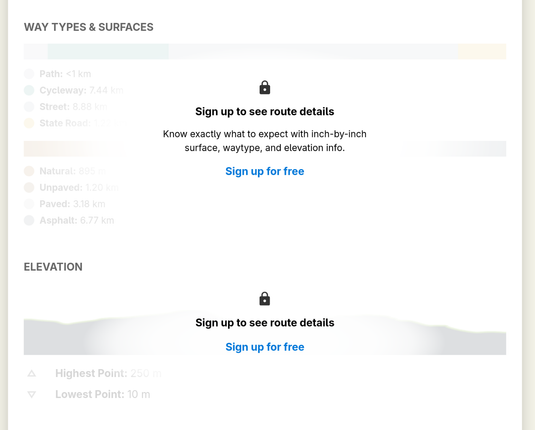Click the surfaces distribution bar
The height and width of the screenshot is (430, 535).
(x=265, y=149)
